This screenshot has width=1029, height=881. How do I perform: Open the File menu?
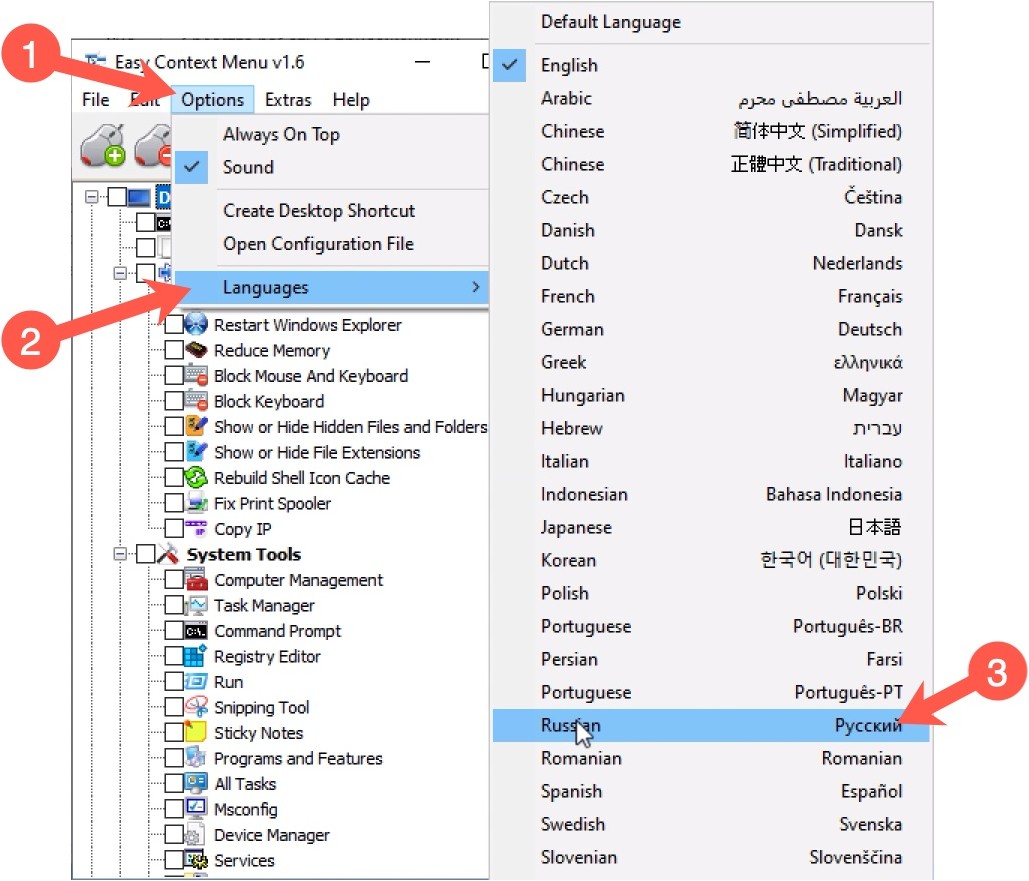pyautogui.click(x=96, y=100)
